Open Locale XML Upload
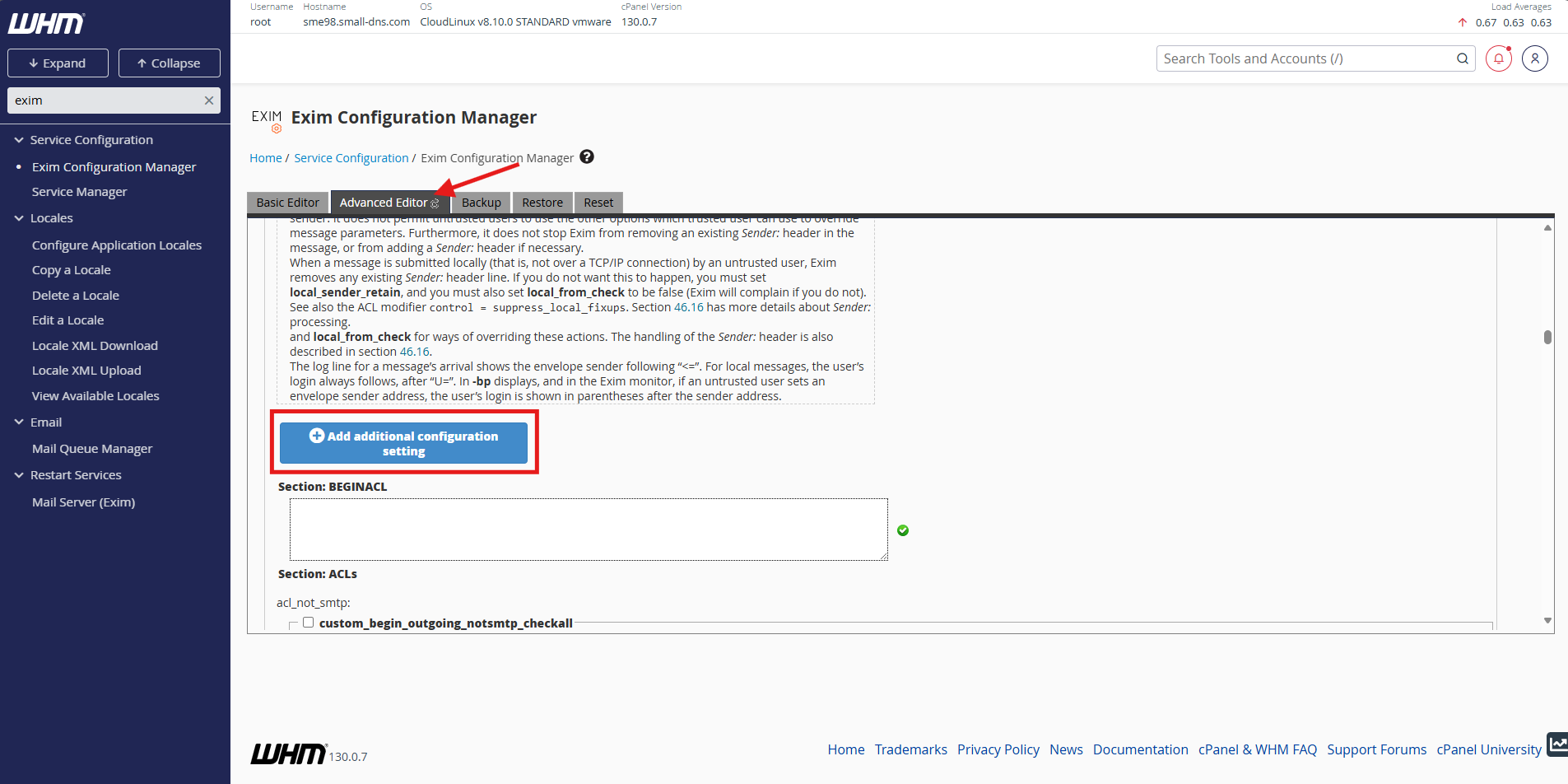Viewport: 1568px width, 784px height. pos(86,371)
